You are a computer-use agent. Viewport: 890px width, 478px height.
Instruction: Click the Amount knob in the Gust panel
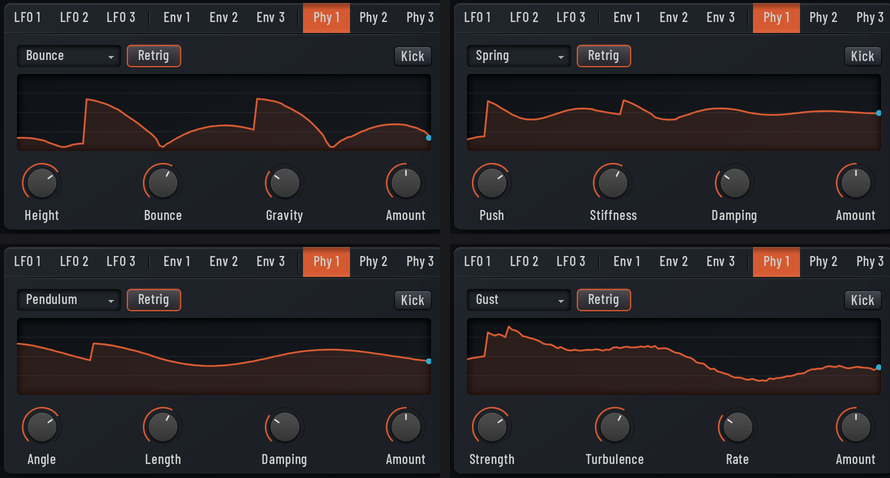pyautogui.click(x=855, y=427)
